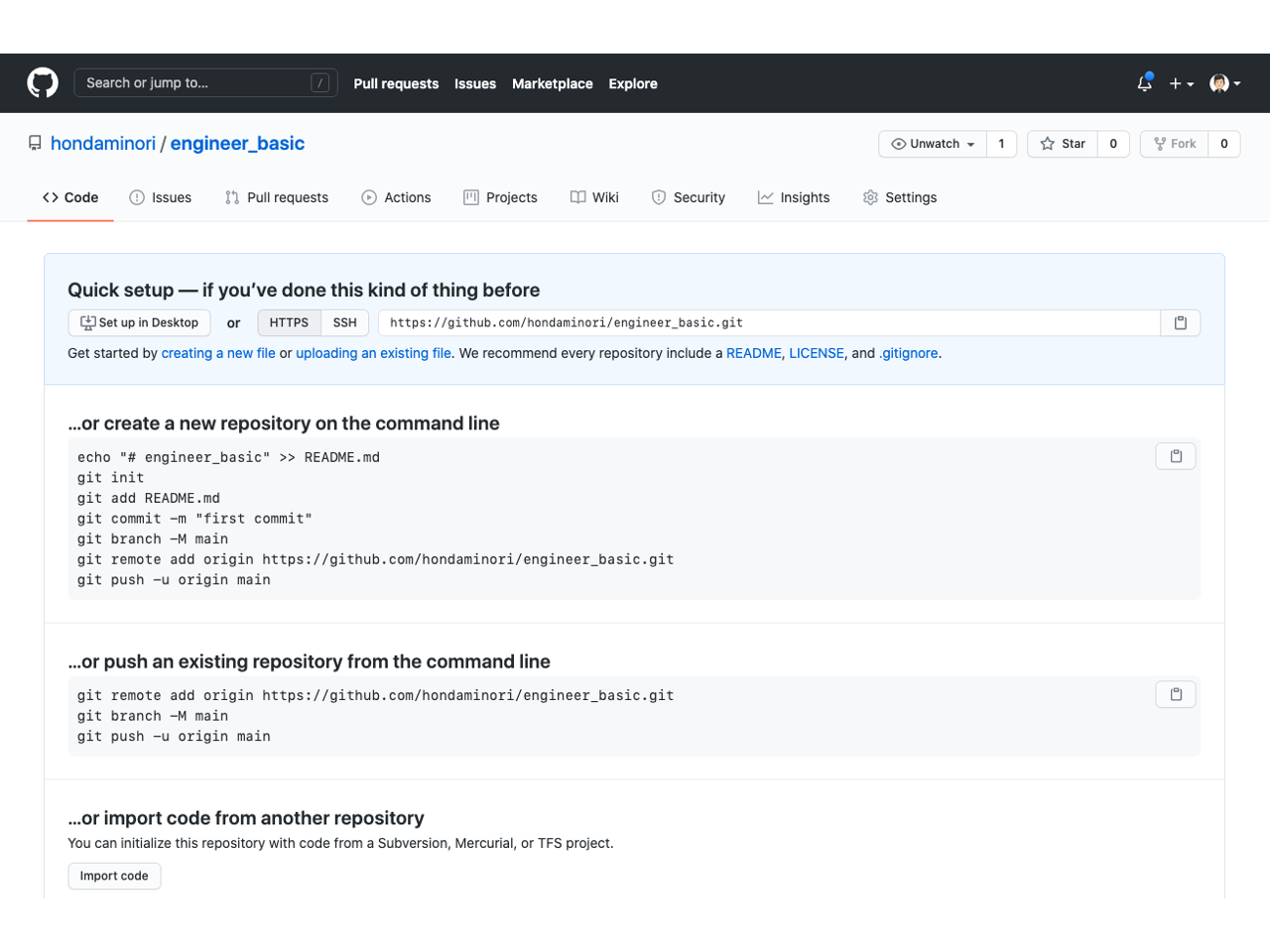View the Insights tab

[794, 197]
